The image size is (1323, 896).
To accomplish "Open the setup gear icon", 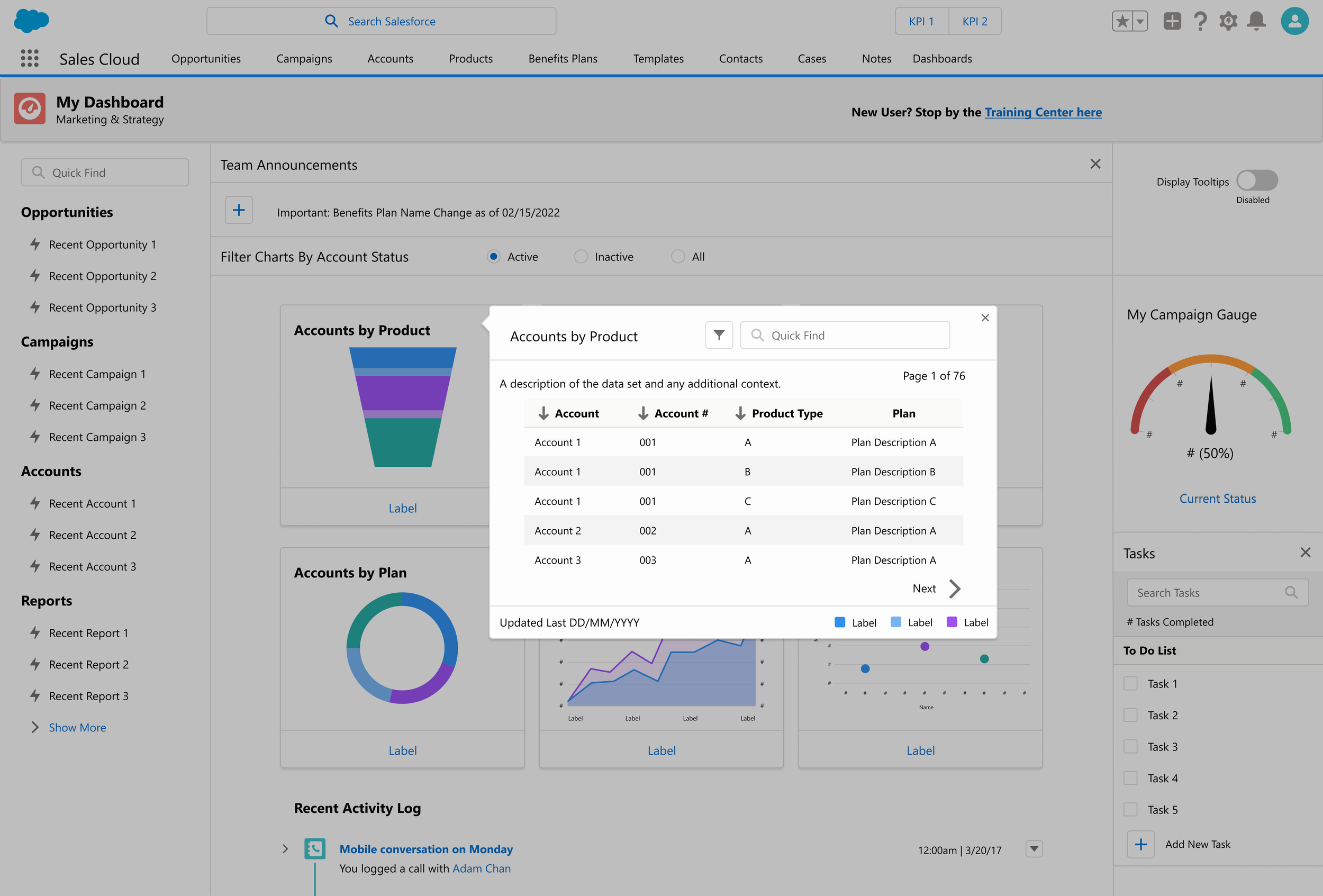I will click(1228, 21).
